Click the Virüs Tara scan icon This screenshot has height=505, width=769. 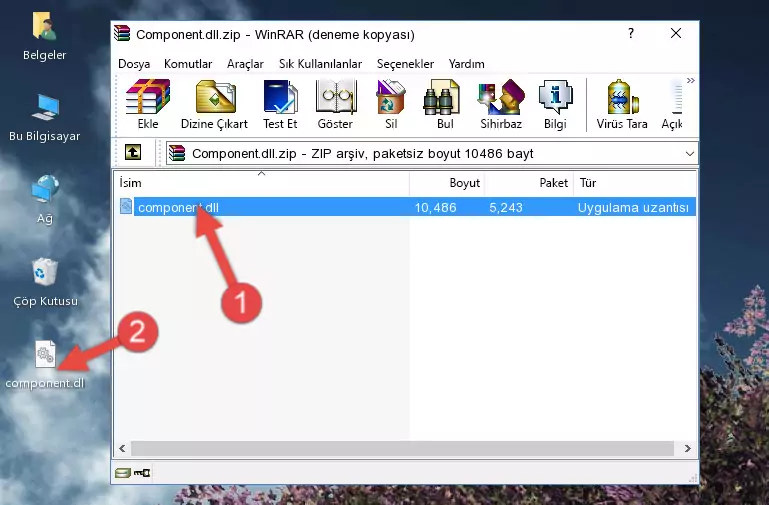coord(622,104)
